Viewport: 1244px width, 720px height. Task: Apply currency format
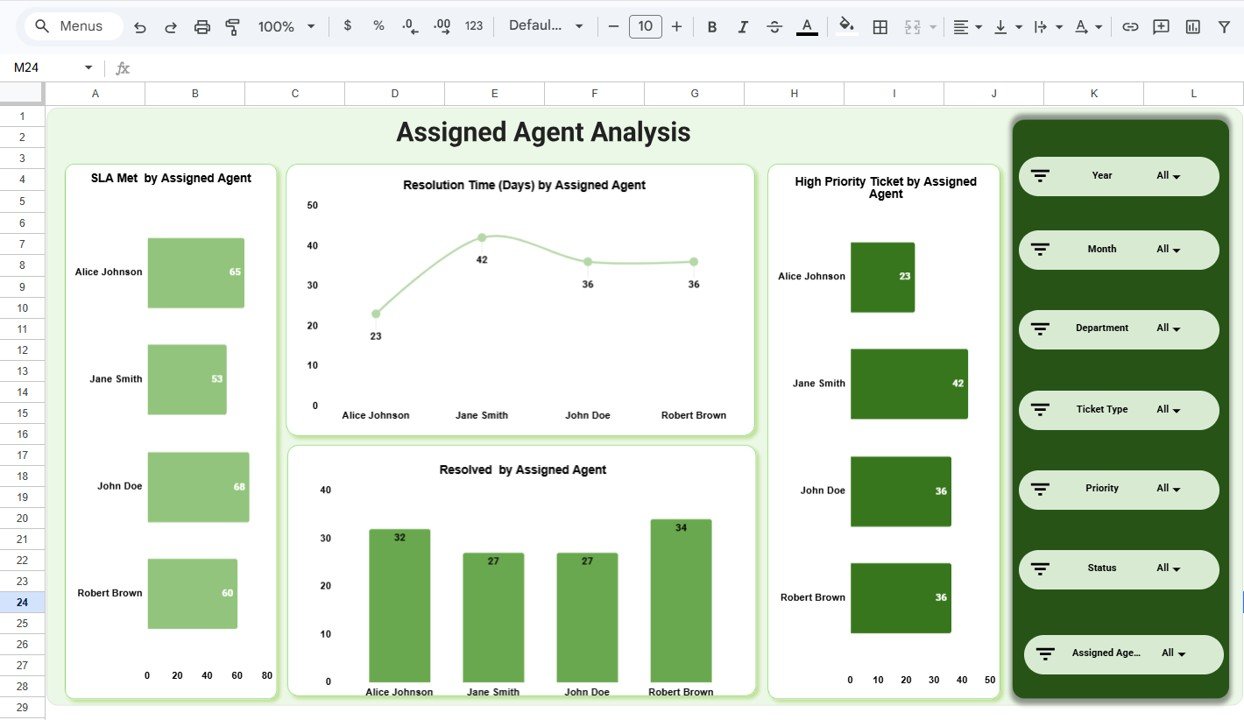pyautogui.click(x=347, y=26)
